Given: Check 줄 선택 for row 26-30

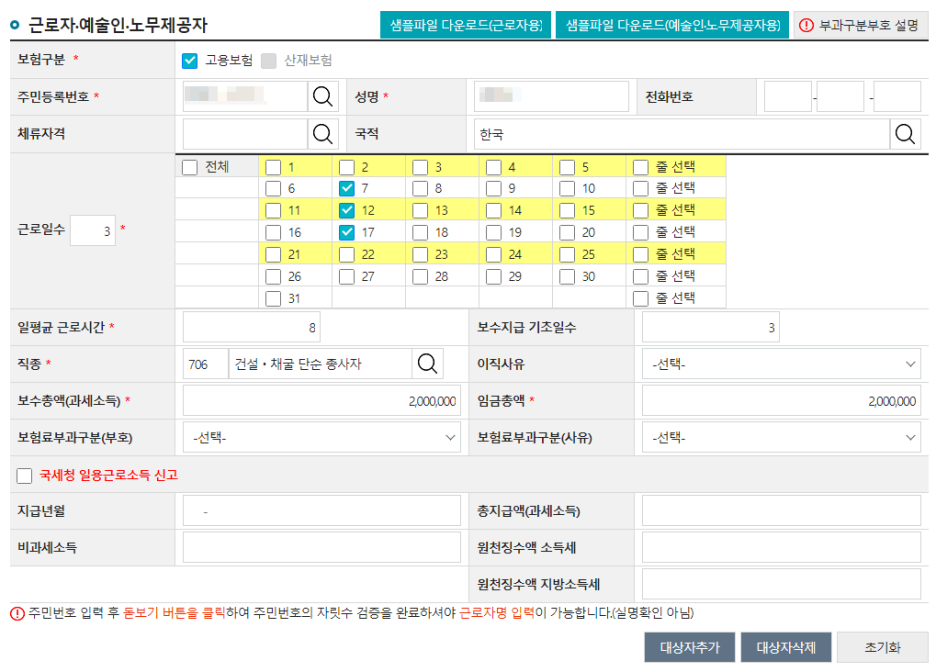Looking at the screenshot, I should [641, 277].
